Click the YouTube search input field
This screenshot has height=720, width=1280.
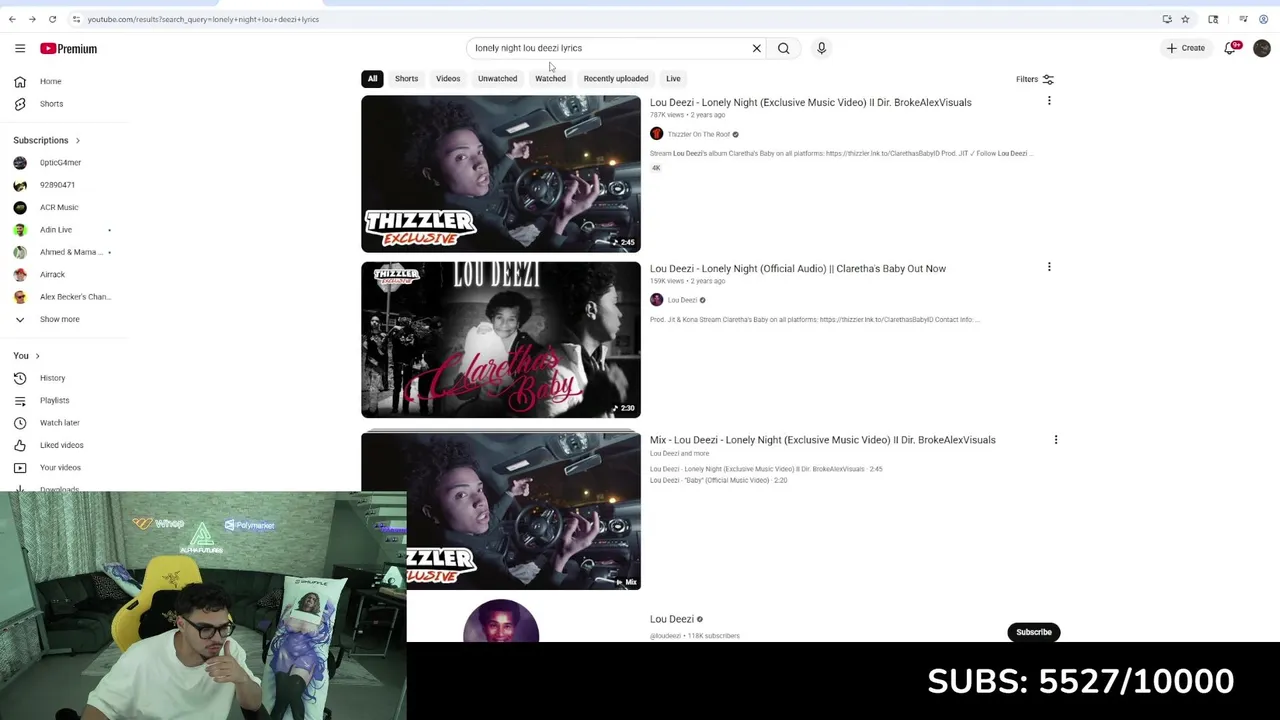(610, 48)
